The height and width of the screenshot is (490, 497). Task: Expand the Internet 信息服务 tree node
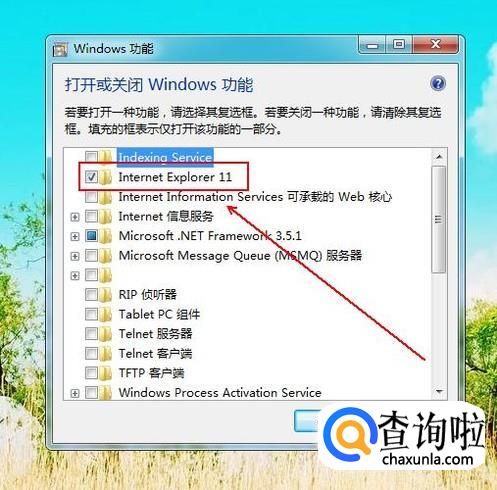75,217
